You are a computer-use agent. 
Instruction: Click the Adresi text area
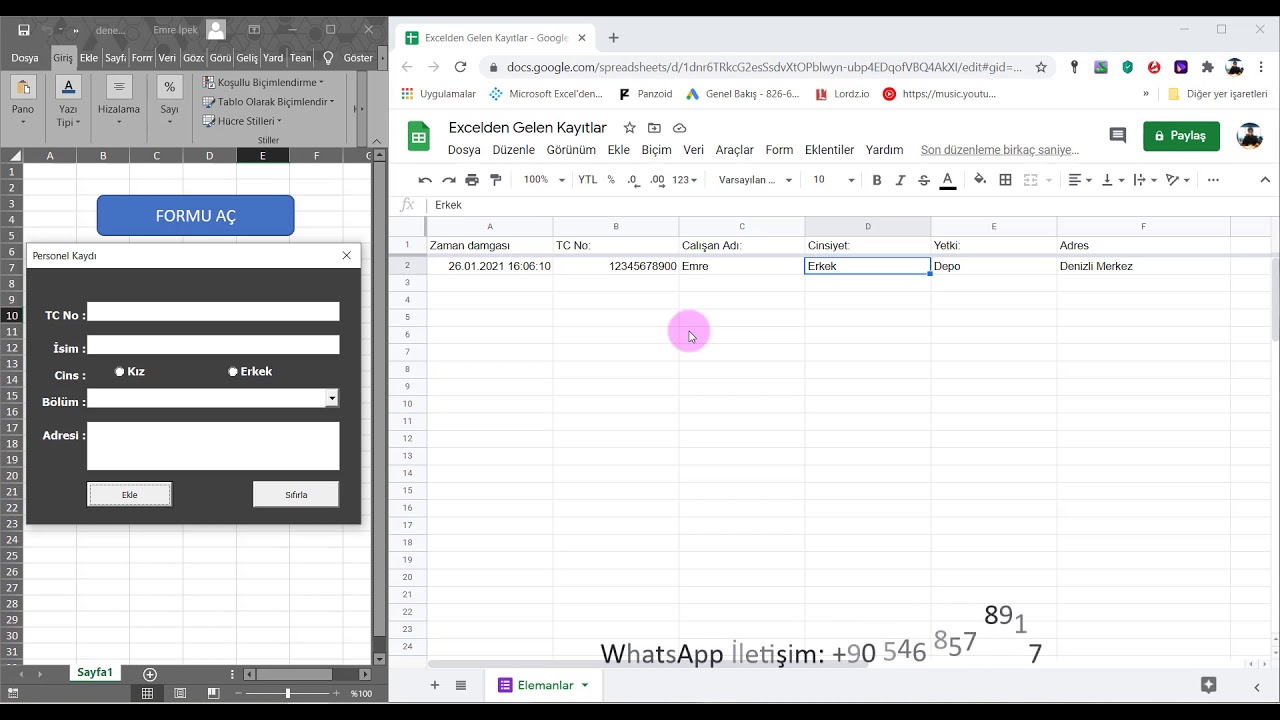pos(213,446)
